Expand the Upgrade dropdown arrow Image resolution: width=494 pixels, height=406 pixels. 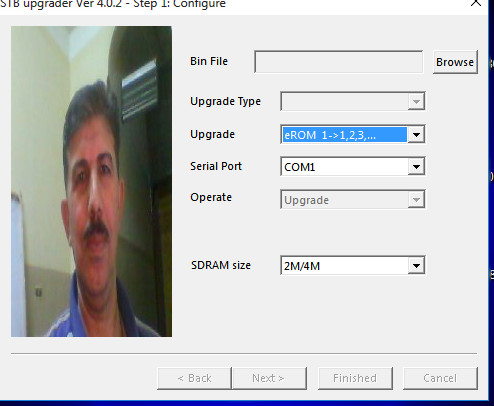pyautogui.click(x=416, y=135)
